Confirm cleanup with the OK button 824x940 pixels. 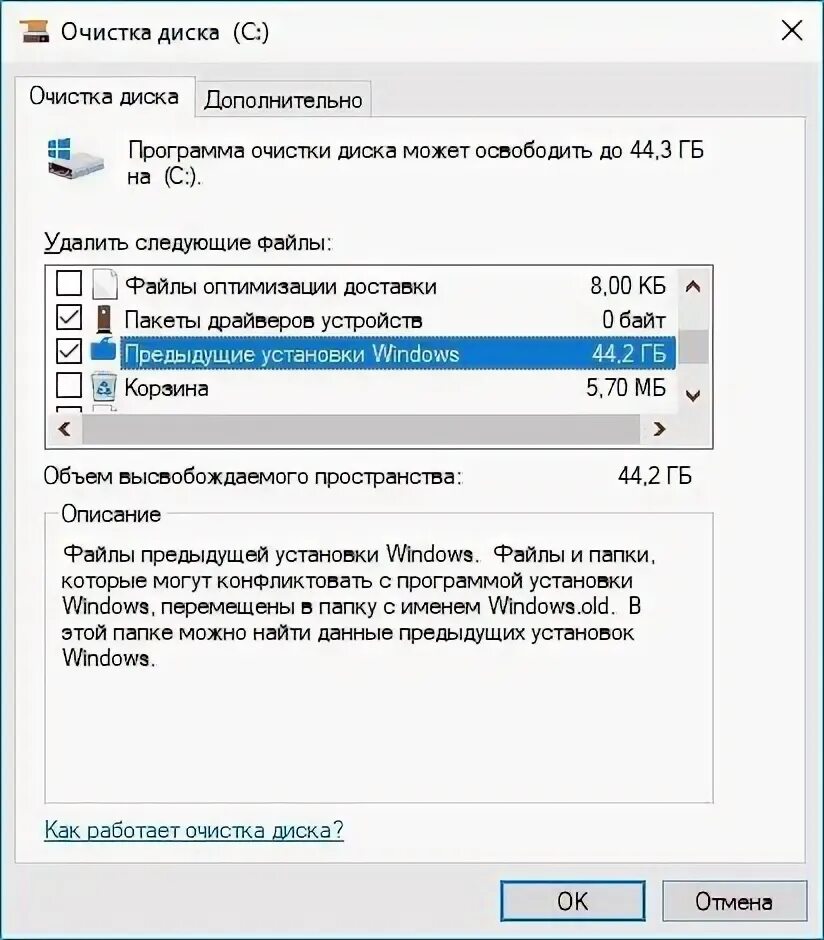click(x=573, y=901)
